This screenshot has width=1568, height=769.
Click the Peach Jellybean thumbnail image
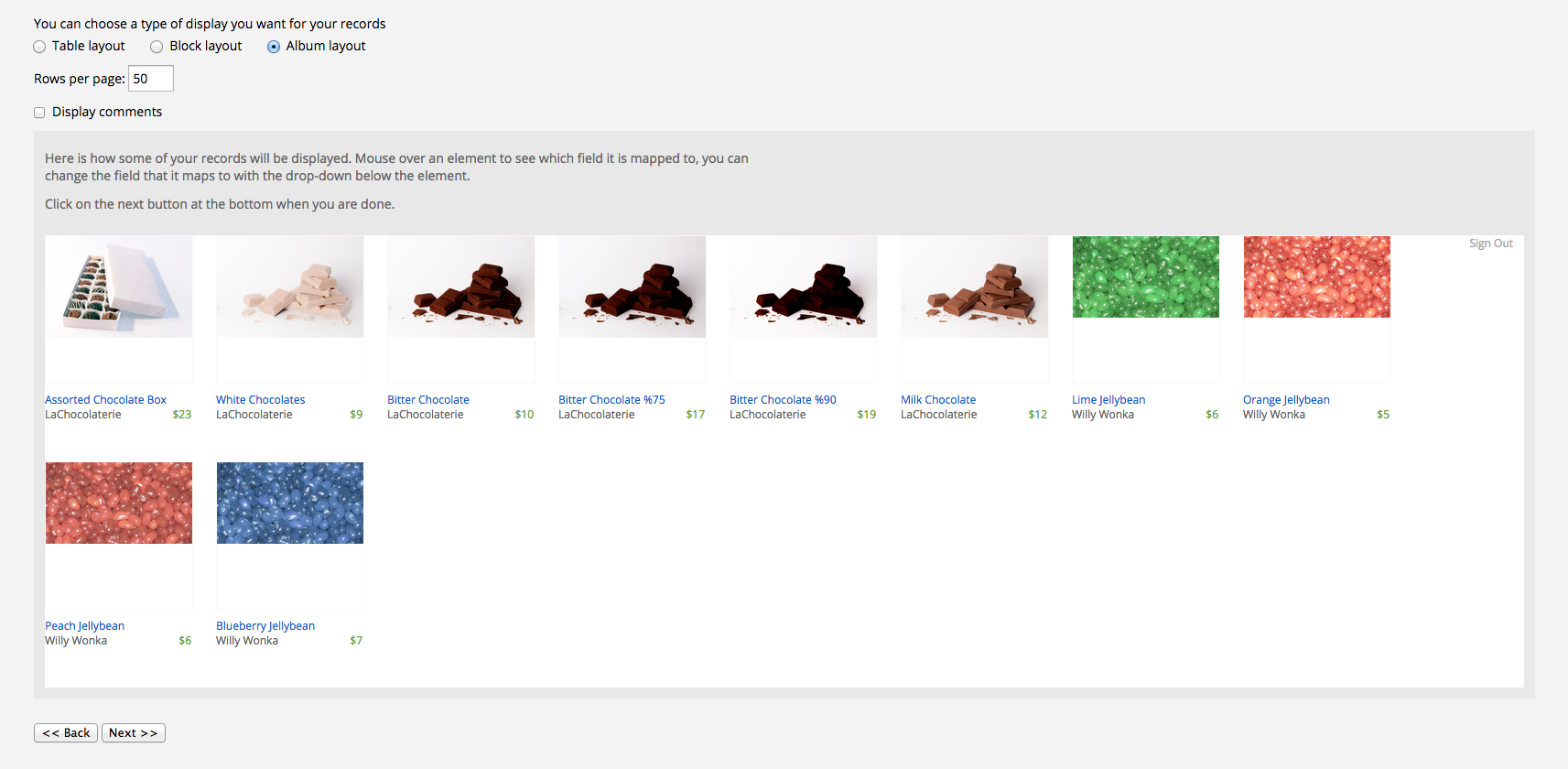point(119,503)
